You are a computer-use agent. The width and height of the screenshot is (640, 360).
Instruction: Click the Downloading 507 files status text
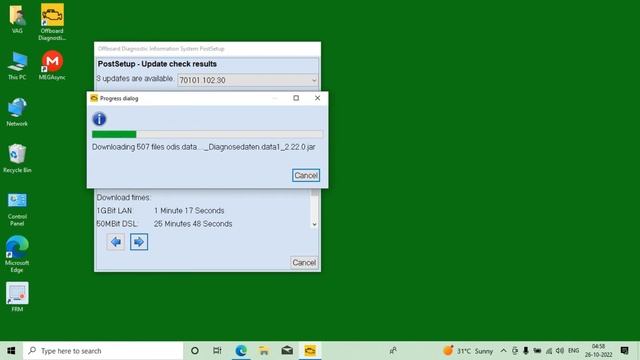pyautogui.click(x=204, y=147)
